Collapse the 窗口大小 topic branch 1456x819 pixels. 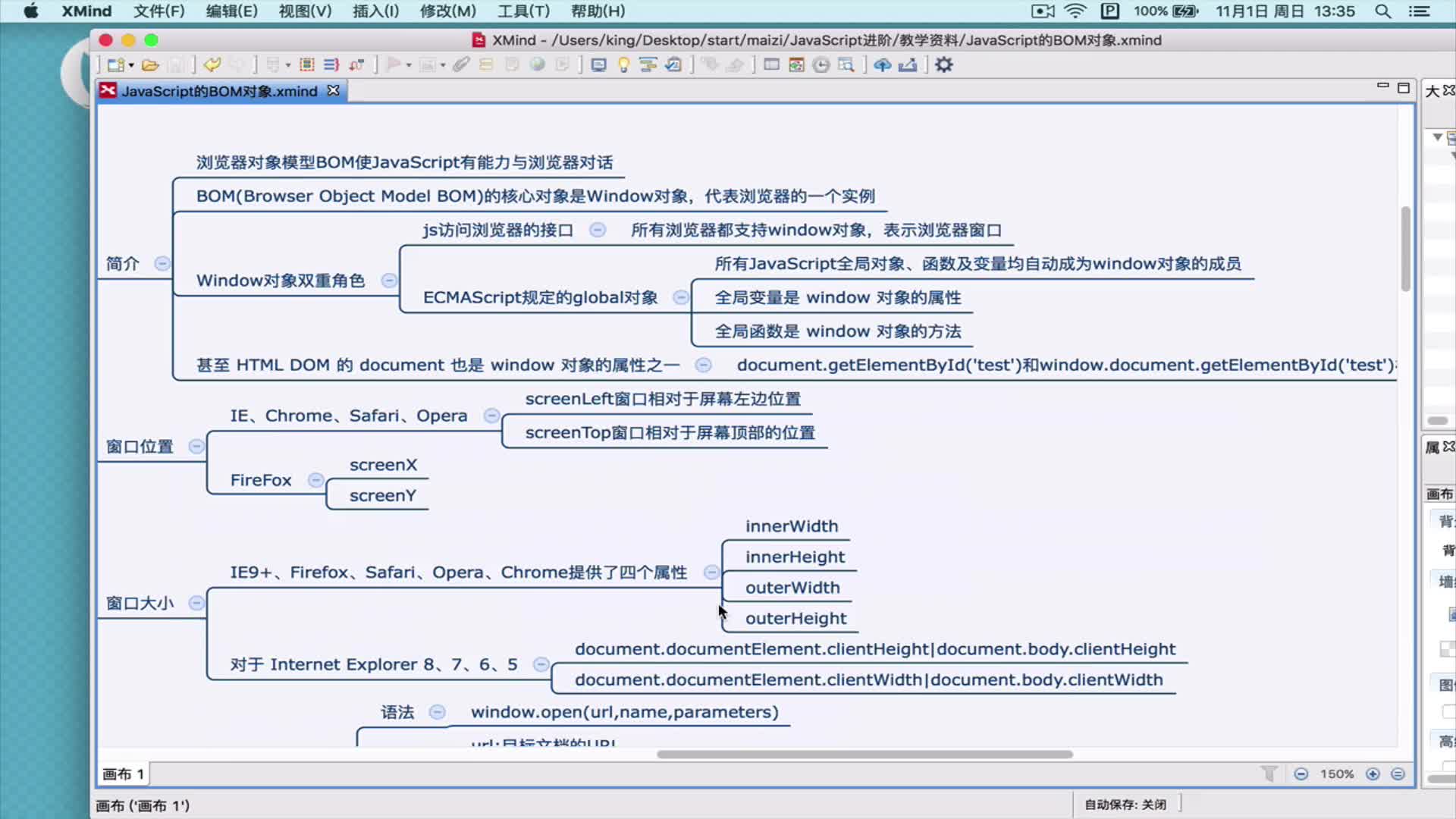196,603
